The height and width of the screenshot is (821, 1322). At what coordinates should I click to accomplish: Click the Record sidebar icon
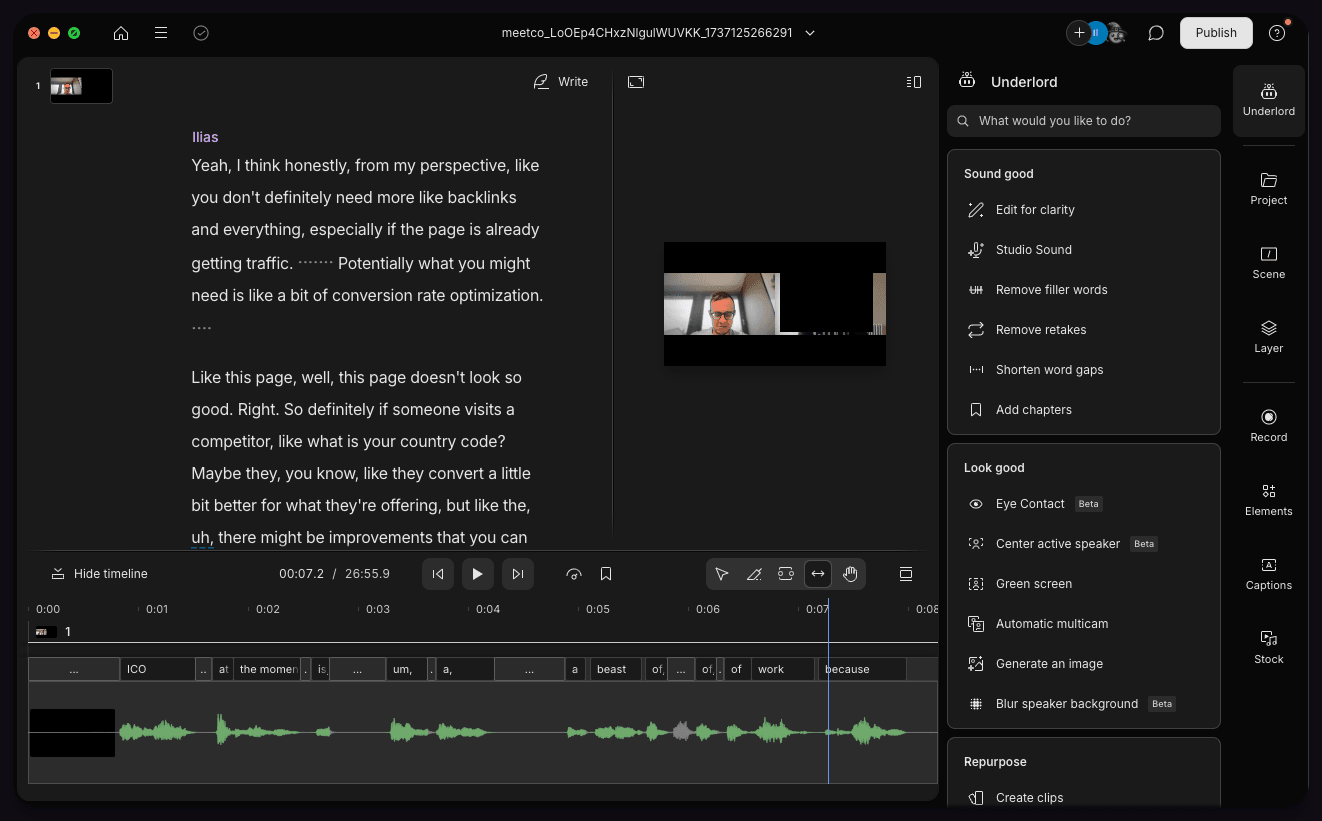(1268, 423)
